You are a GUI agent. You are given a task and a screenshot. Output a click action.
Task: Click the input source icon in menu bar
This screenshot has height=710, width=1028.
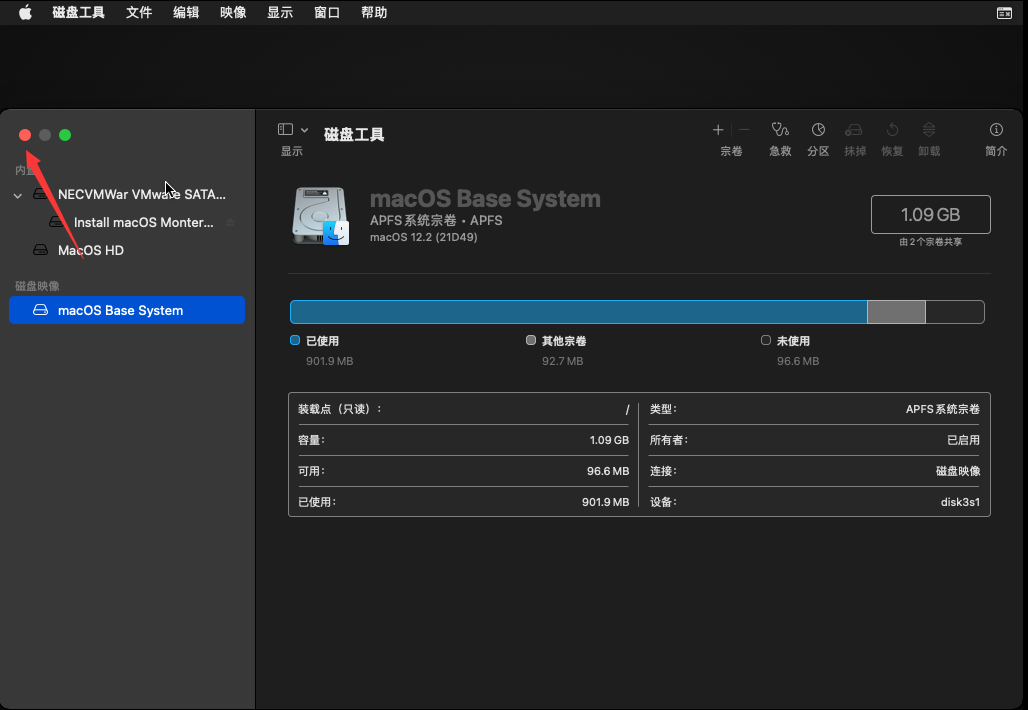[x=1004, y=13]
